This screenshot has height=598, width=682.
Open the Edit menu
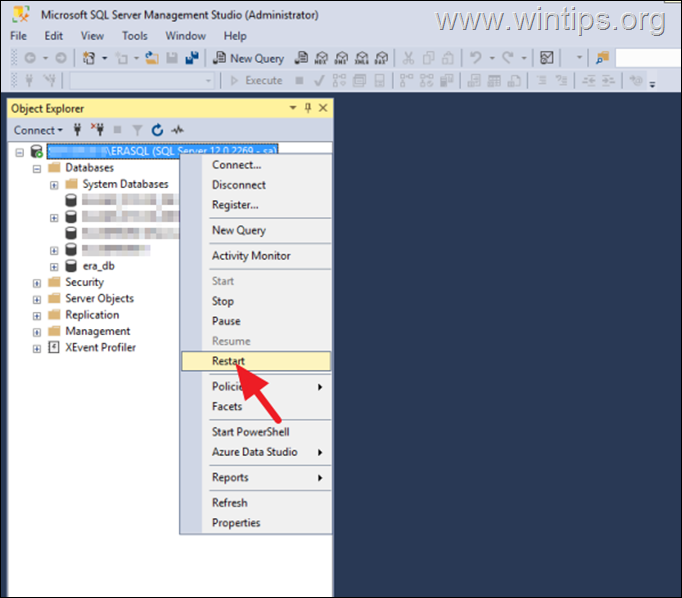53,36
